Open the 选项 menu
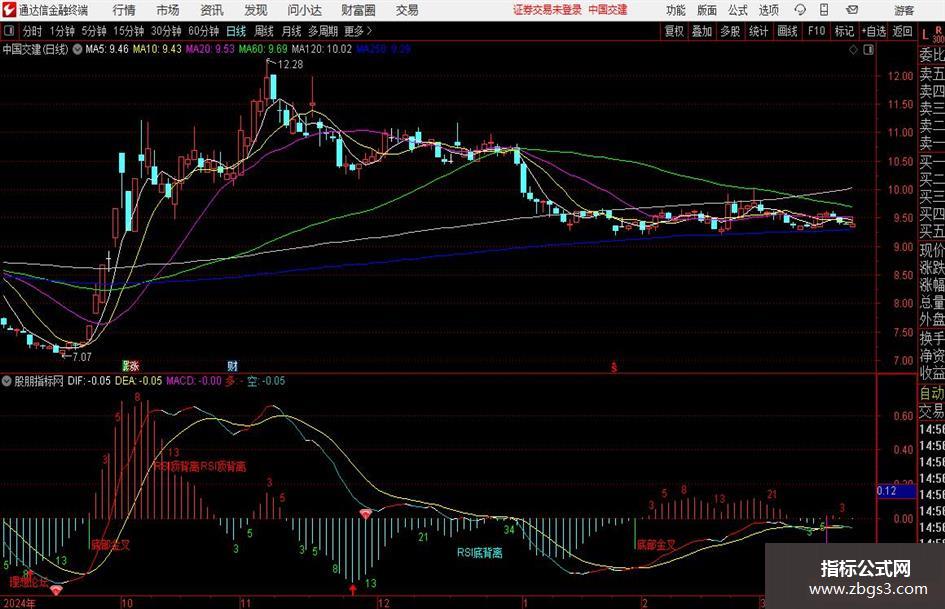Screen dimensions: 945x609 (x=769, y=10)
